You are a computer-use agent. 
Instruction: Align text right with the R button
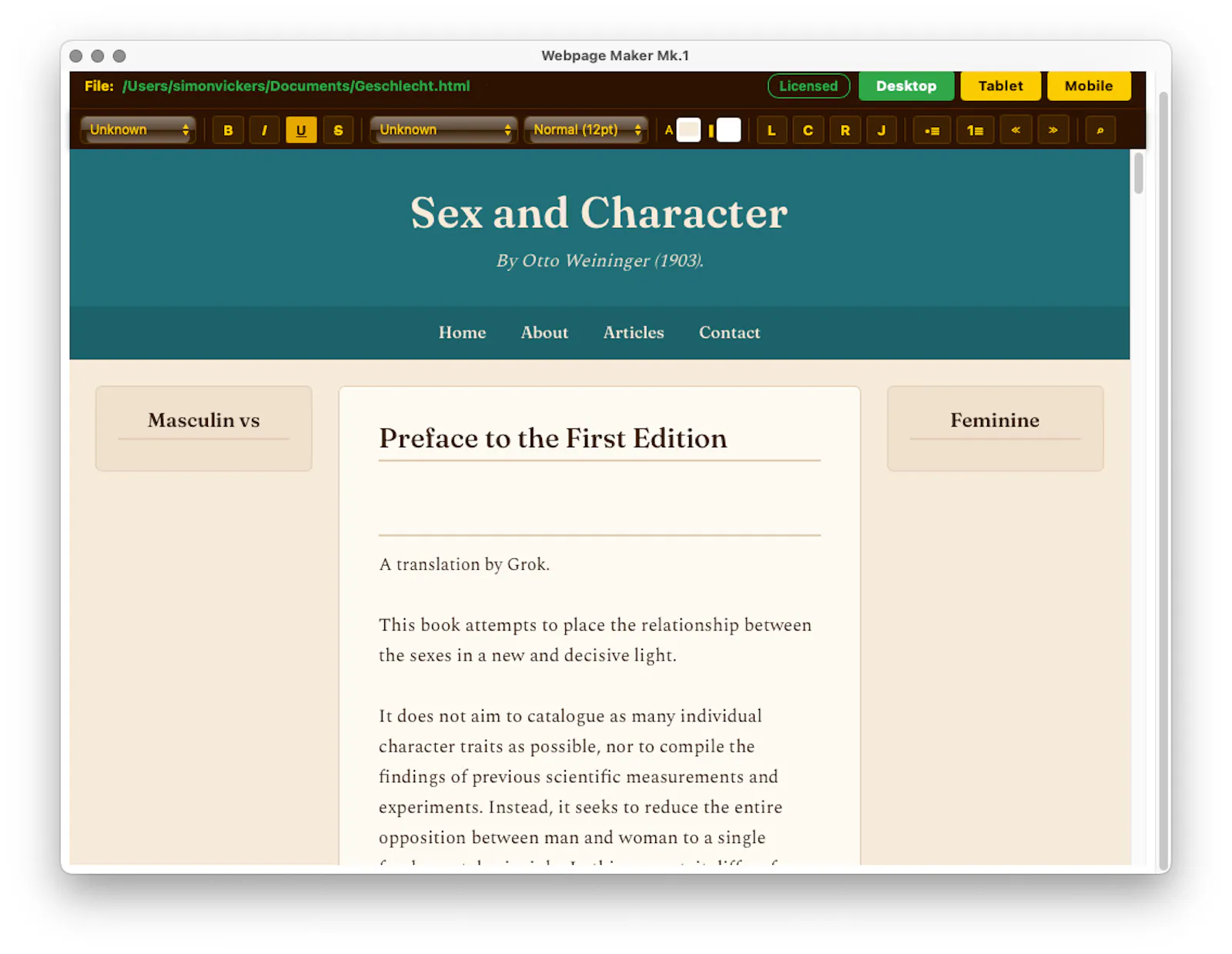click(845, 130)
